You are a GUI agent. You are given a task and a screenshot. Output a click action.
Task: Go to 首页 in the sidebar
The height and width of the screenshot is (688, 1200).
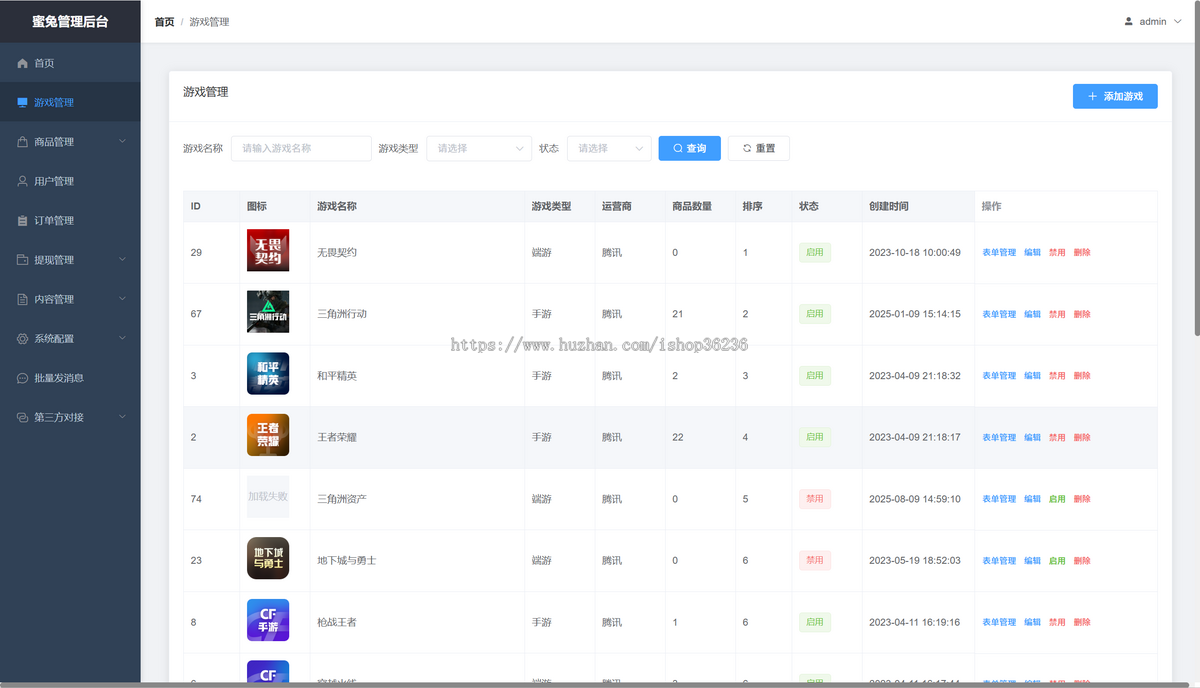coord(70,63)
